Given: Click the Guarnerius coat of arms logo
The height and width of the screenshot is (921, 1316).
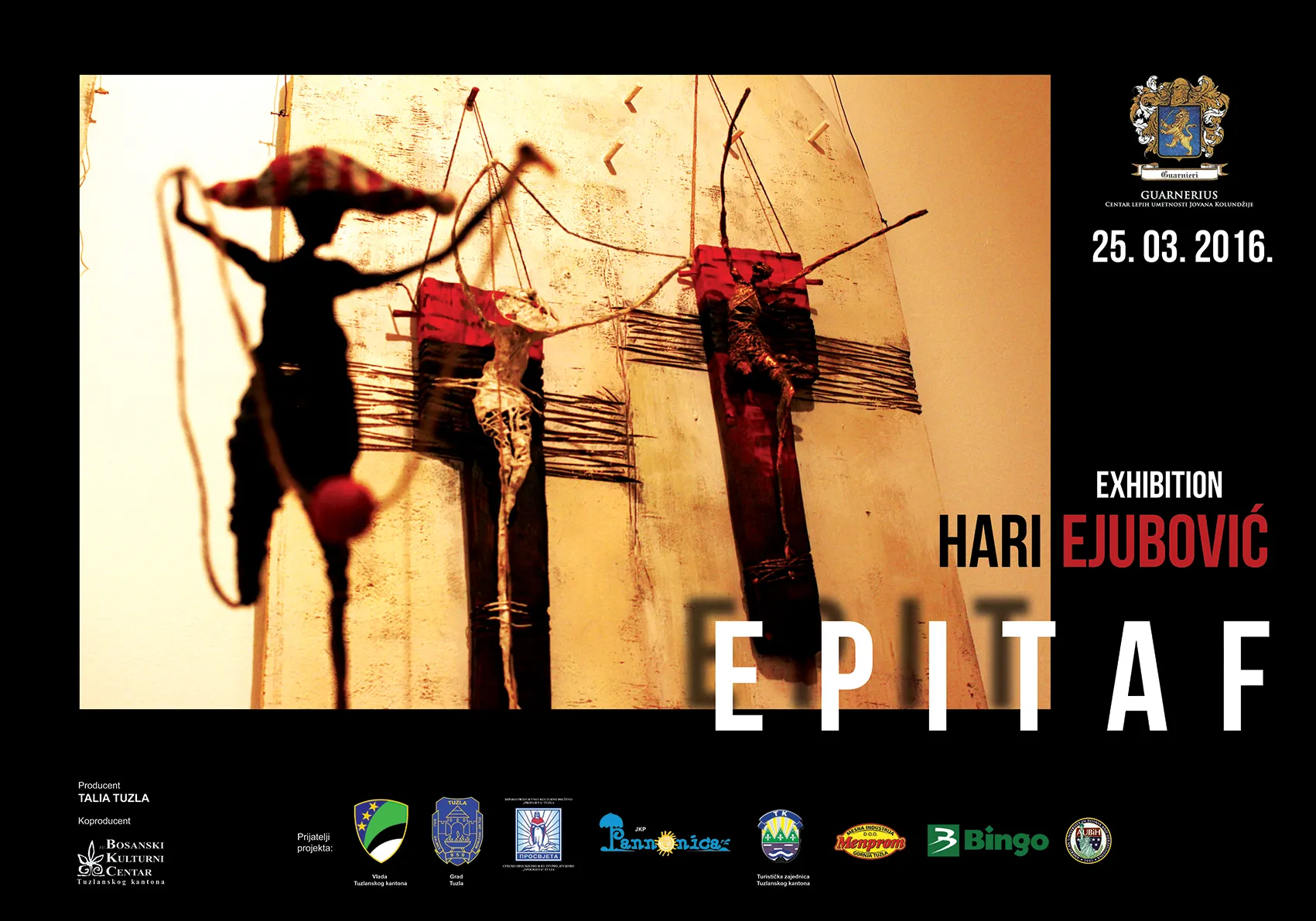Looking at the screenshot, I should pos(1178,128).
